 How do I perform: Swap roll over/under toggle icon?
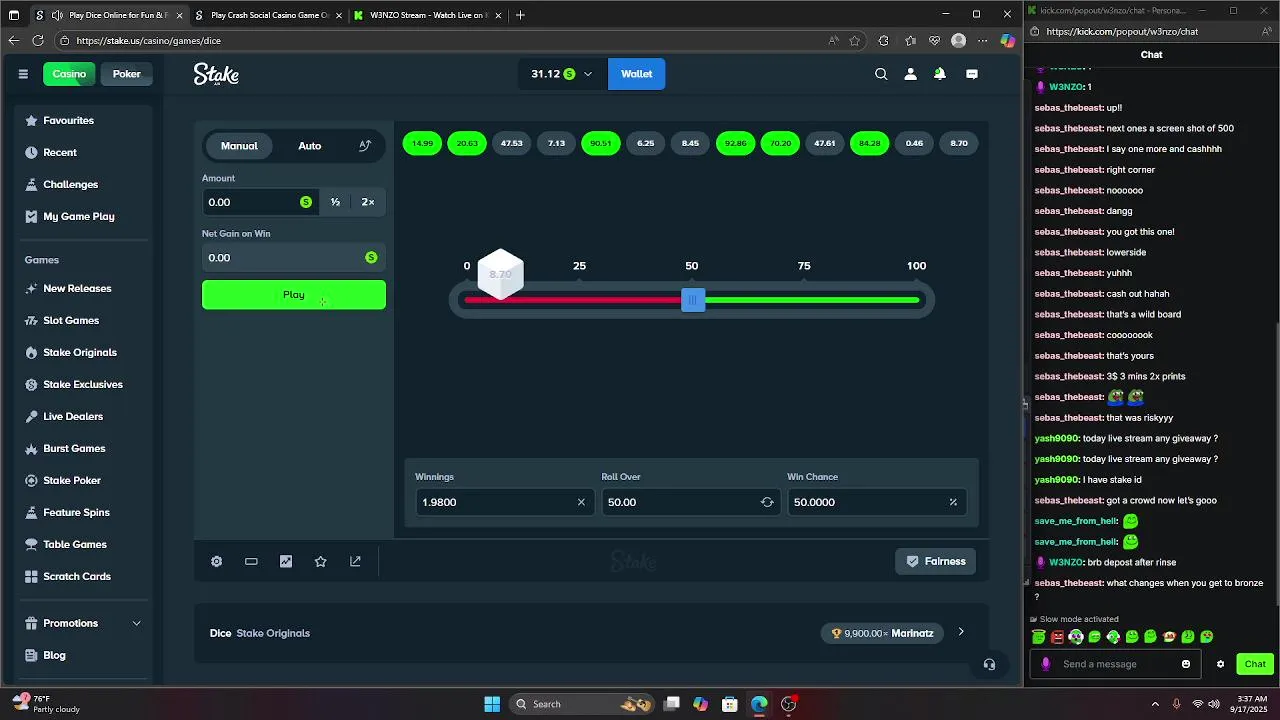tap(767, 502)
